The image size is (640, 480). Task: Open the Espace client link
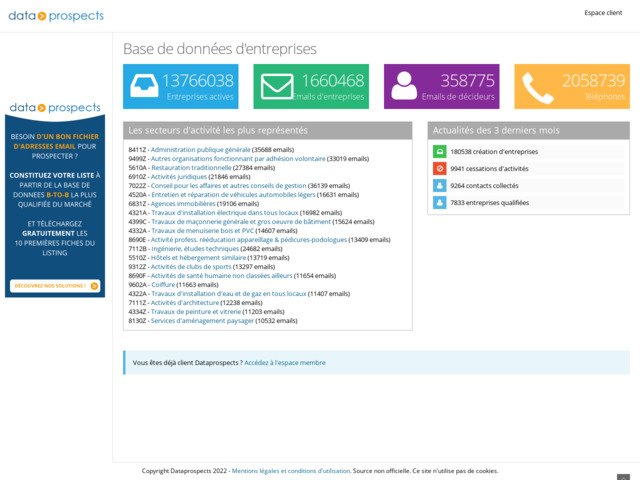[603, 13]
